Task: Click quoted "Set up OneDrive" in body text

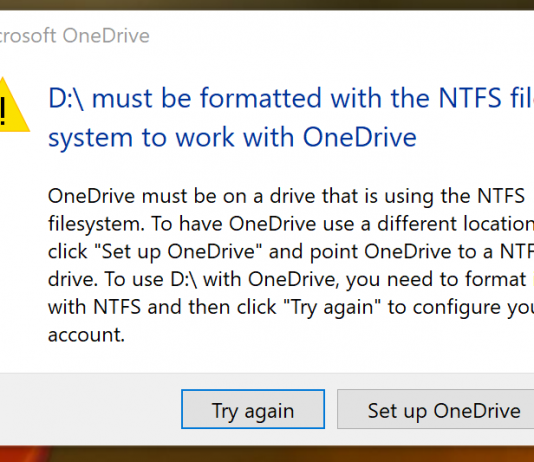Action: [x=178, y=252]
